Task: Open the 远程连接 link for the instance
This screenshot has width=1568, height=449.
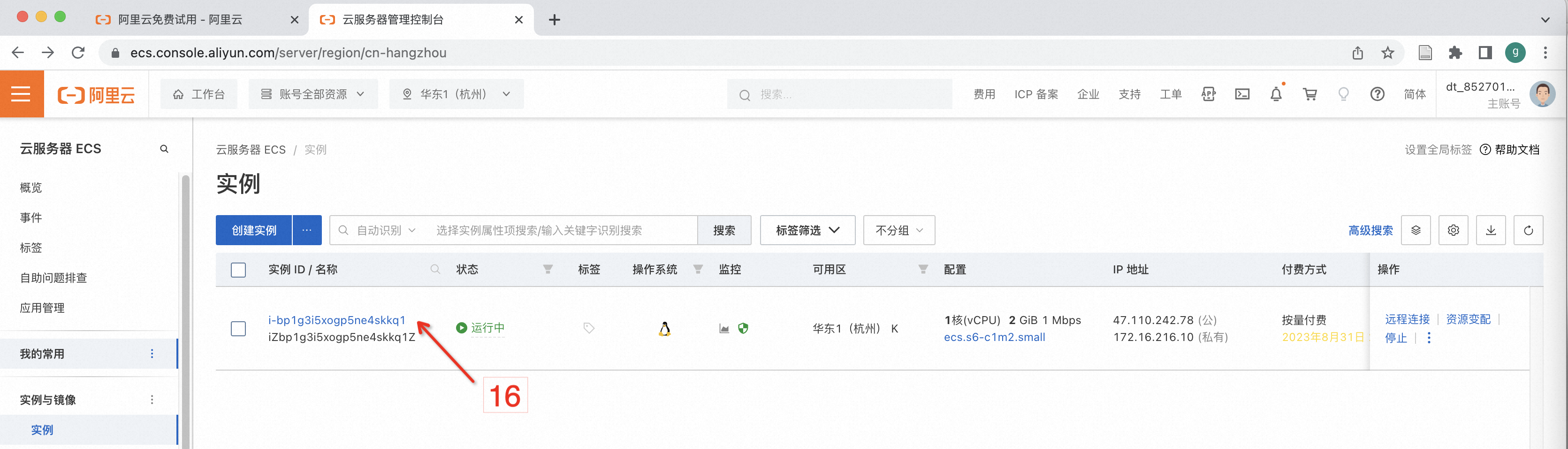Action: (x=1407, y=319)
